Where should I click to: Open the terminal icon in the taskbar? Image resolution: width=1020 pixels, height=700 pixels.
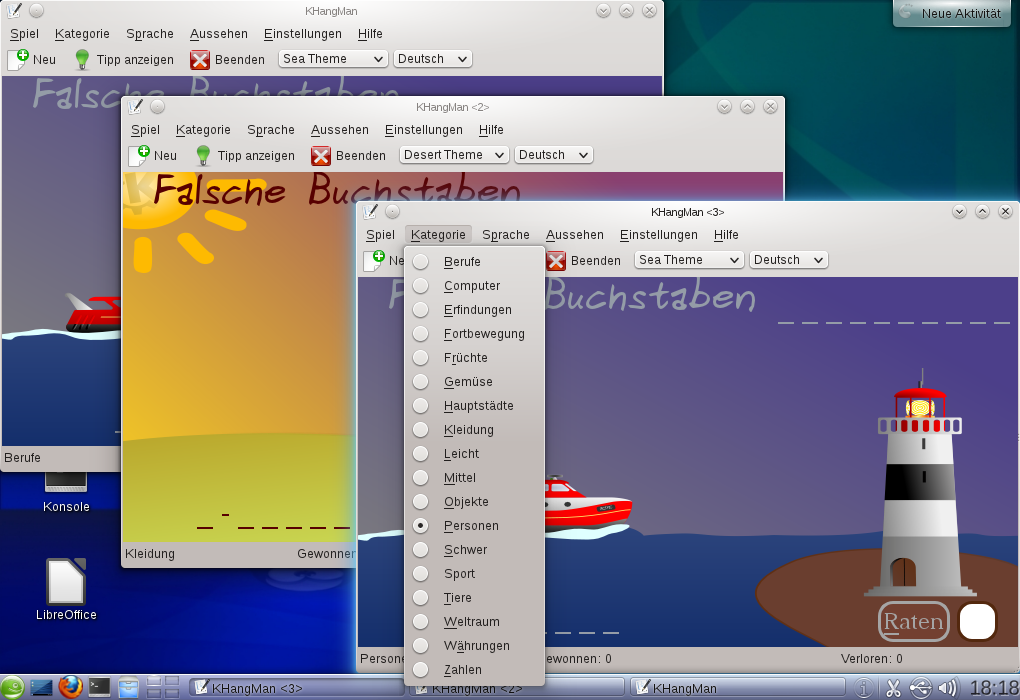tap(100, 687)
